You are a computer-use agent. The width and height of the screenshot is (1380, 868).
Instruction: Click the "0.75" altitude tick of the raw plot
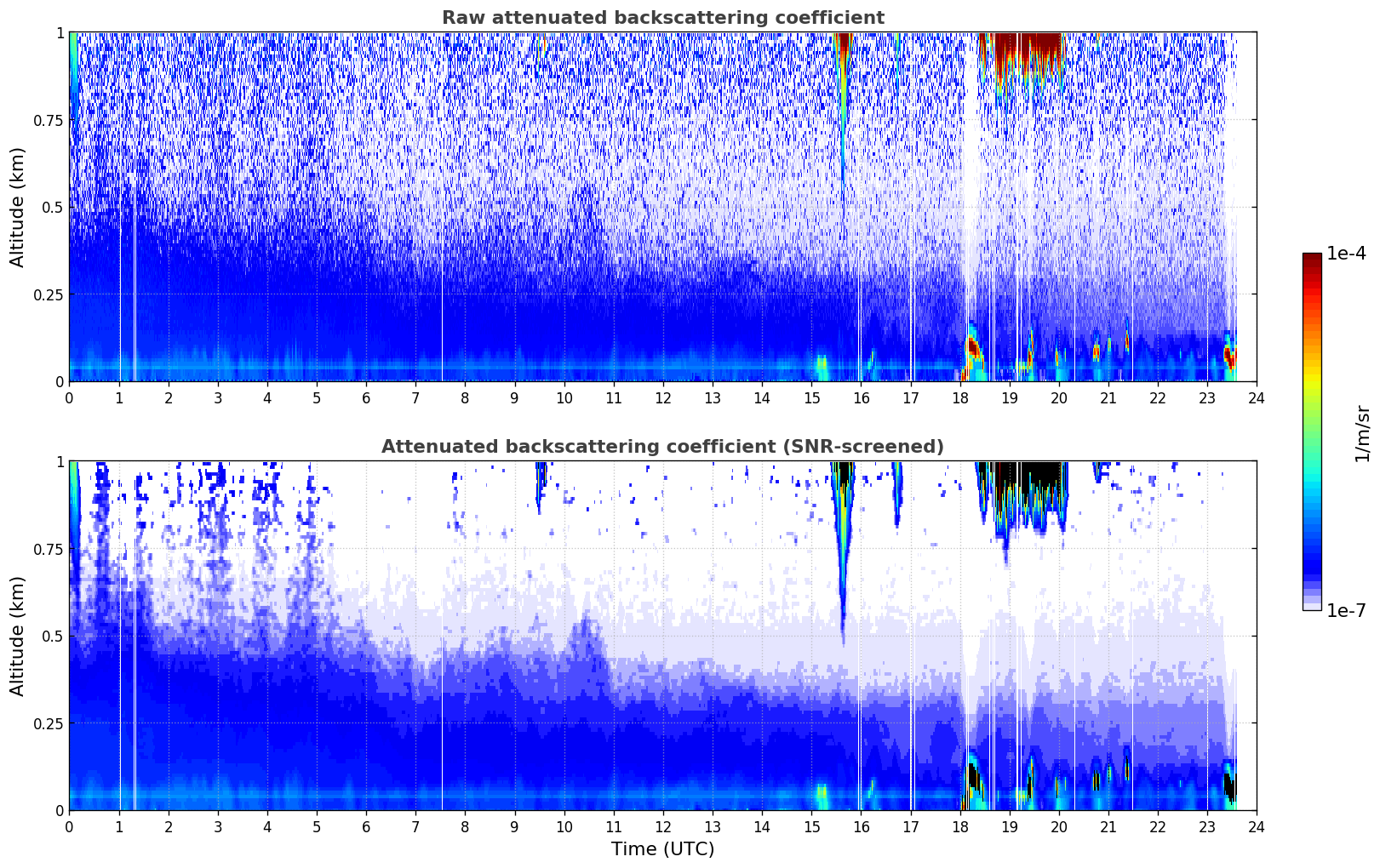click(x=49, y=120)
